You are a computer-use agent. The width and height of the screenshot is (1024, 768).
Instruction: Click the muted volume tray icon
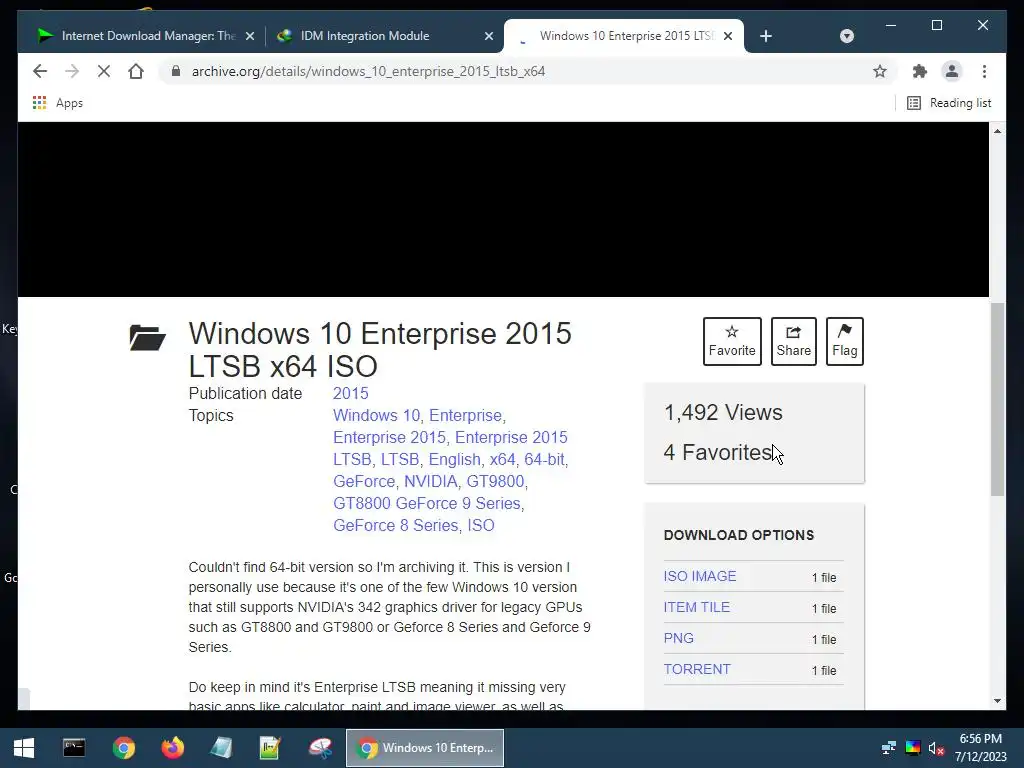pos(936,748)
